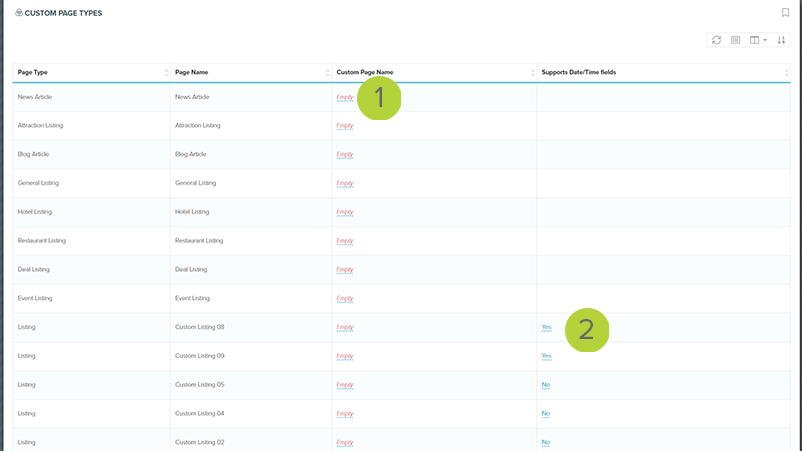Toggle No value for Custom Listing 05

pos(546,385)
